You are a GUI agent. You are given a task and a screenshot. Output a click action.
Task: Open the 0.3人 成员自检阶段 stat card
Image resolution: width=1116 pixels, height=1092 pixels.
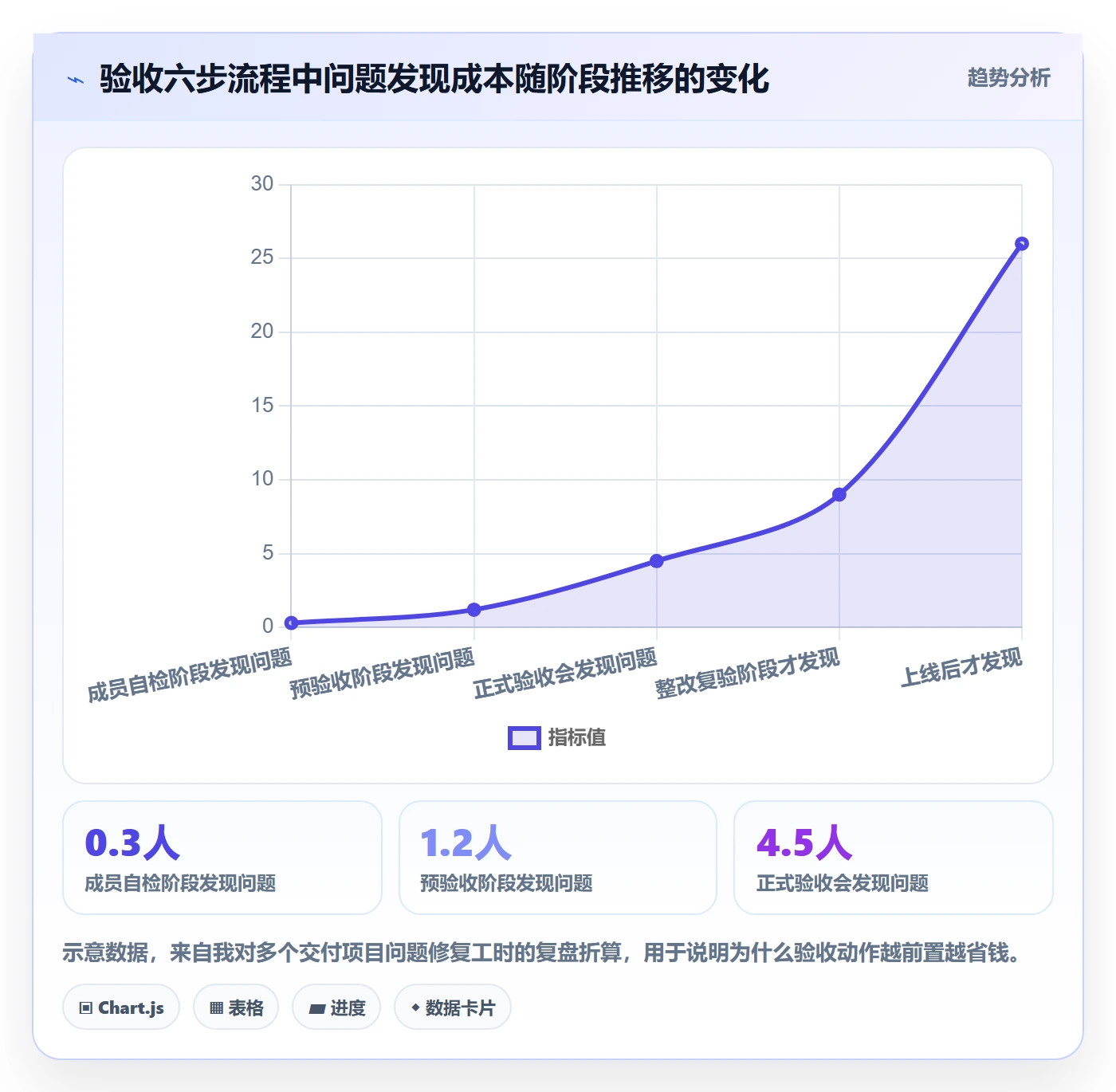(222, 858)
